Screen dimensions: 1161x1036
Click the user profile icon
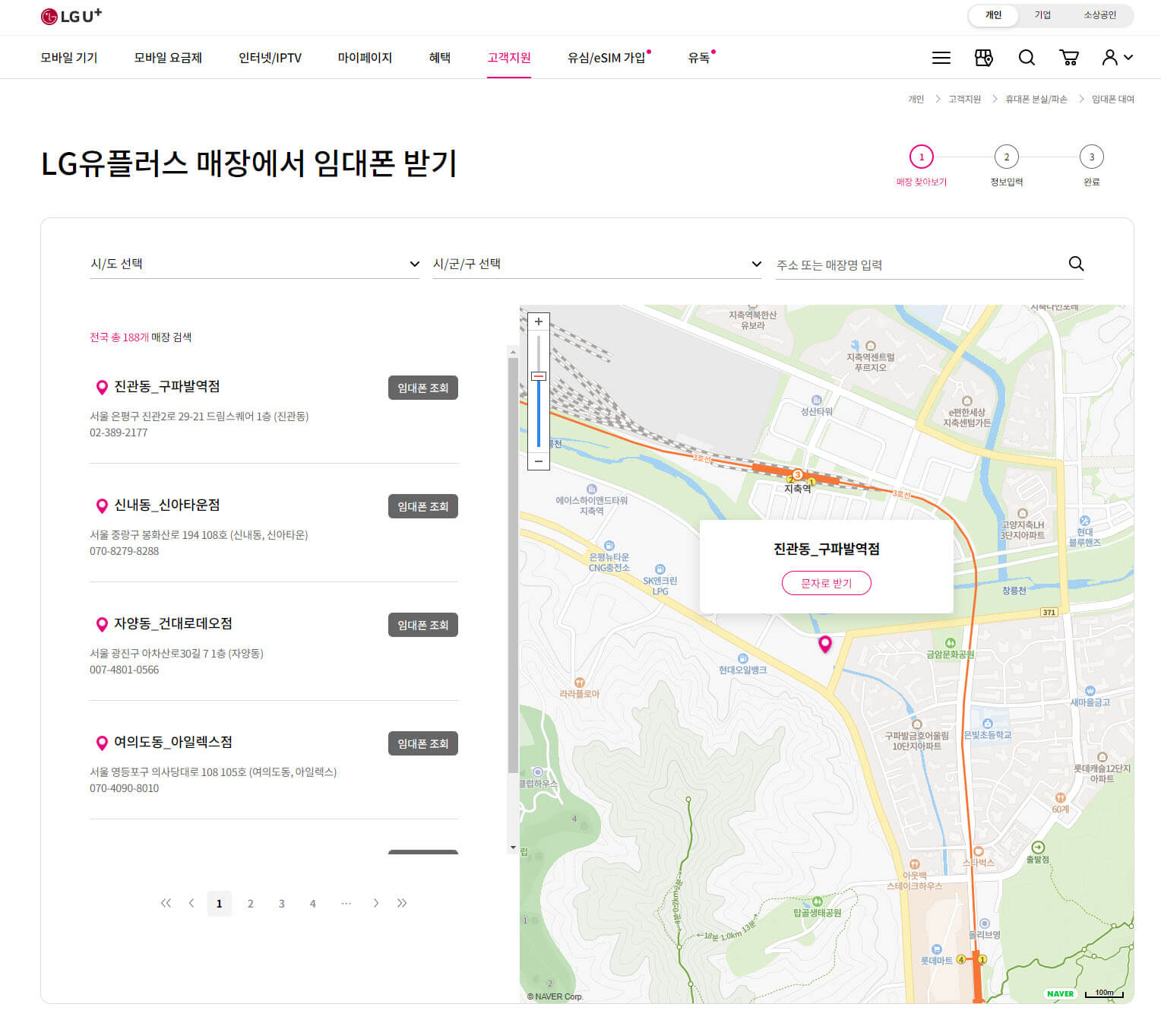1110,57
